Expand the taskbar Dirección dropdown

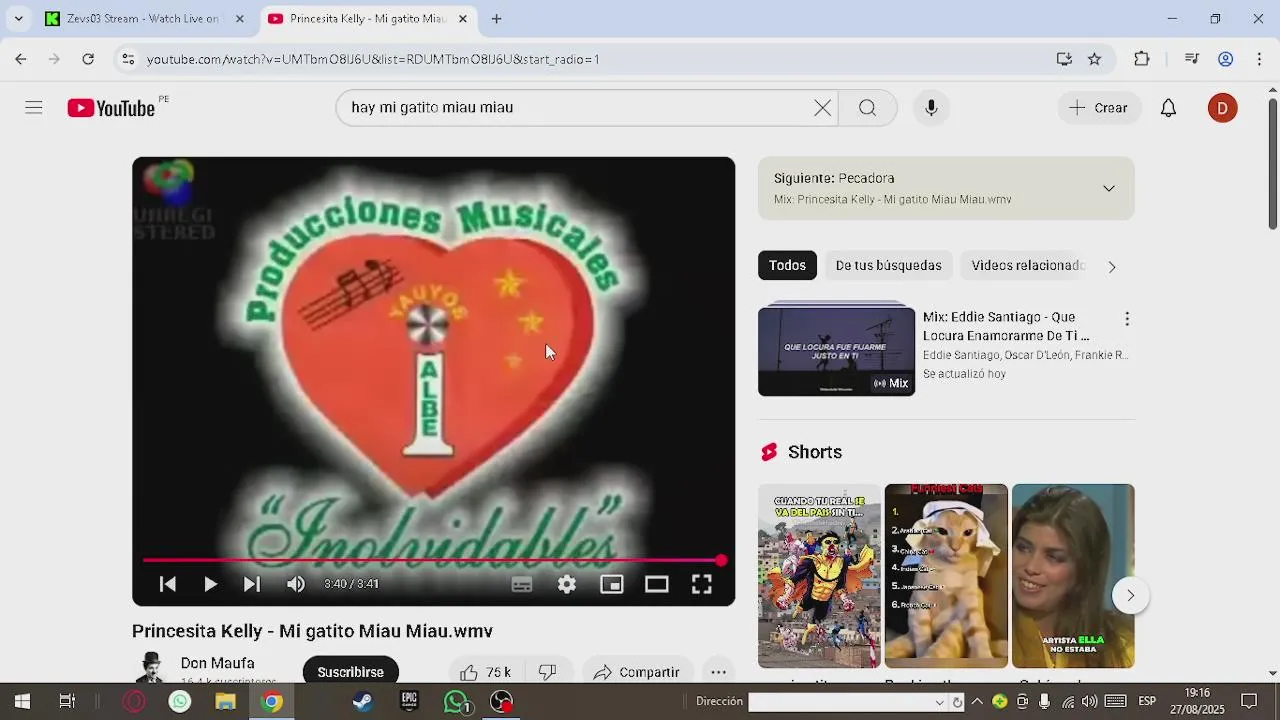coord(939,702)
